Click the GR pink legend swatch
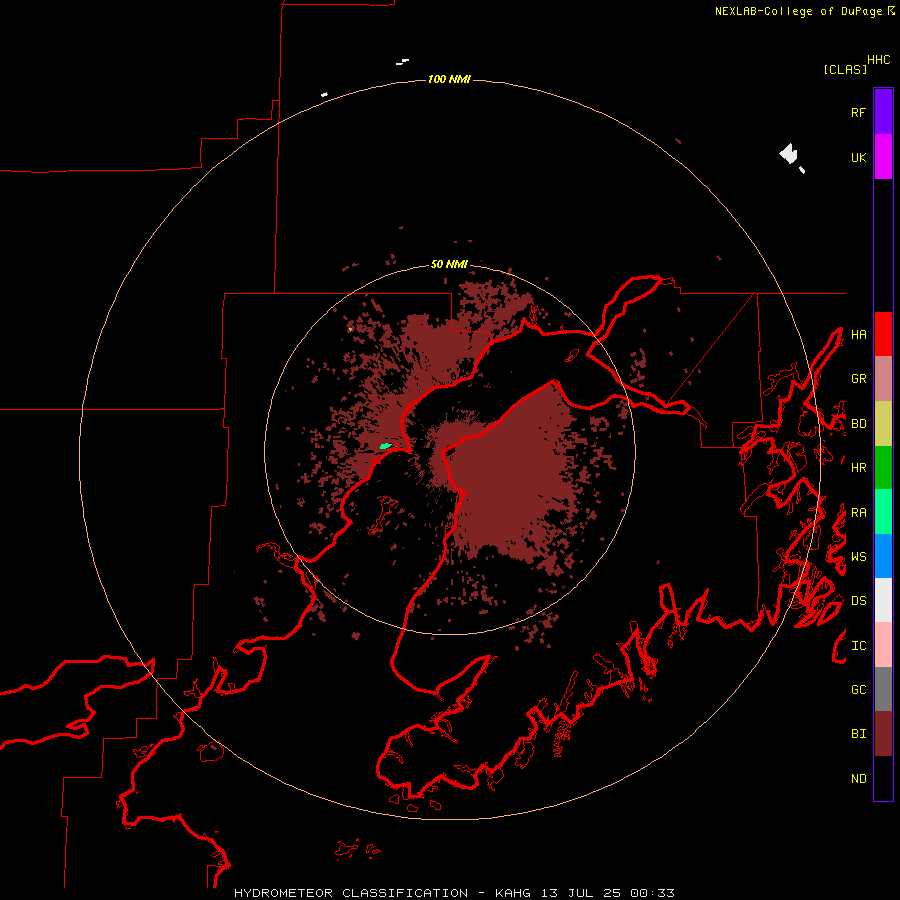This screenshot has width=900, height=900. click(x=883, y=379)
